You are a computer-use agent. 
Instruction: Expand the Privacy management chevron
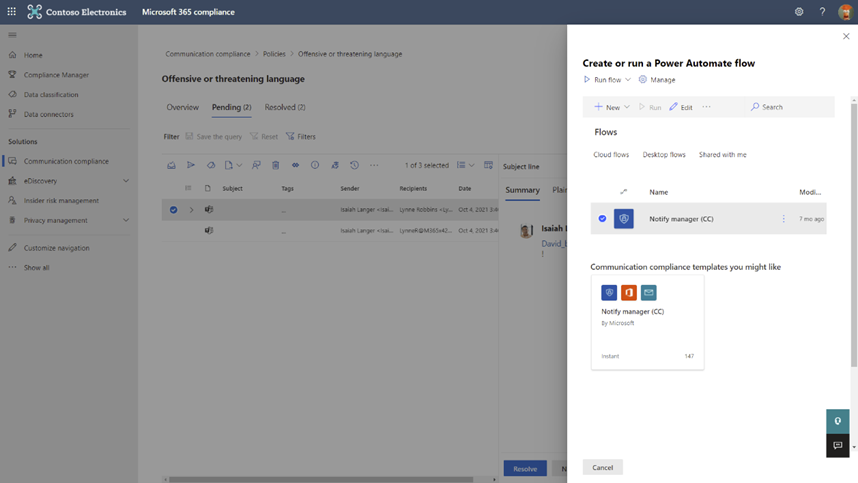(126, 220)
